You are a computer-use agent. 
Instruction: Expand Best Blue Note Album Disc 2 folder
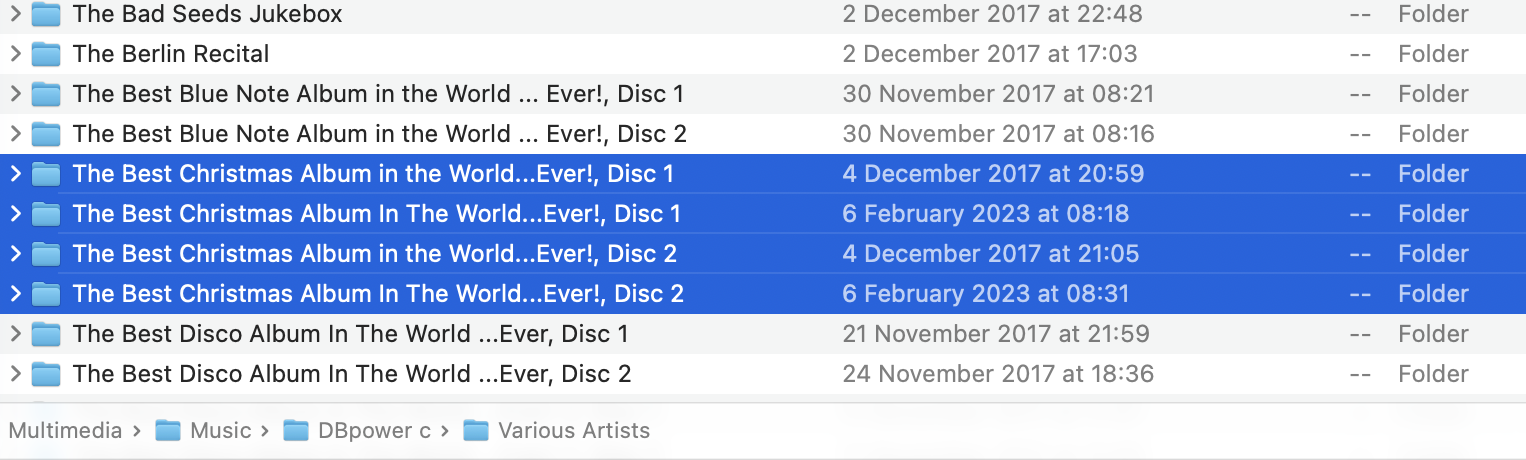click(15, 134)
